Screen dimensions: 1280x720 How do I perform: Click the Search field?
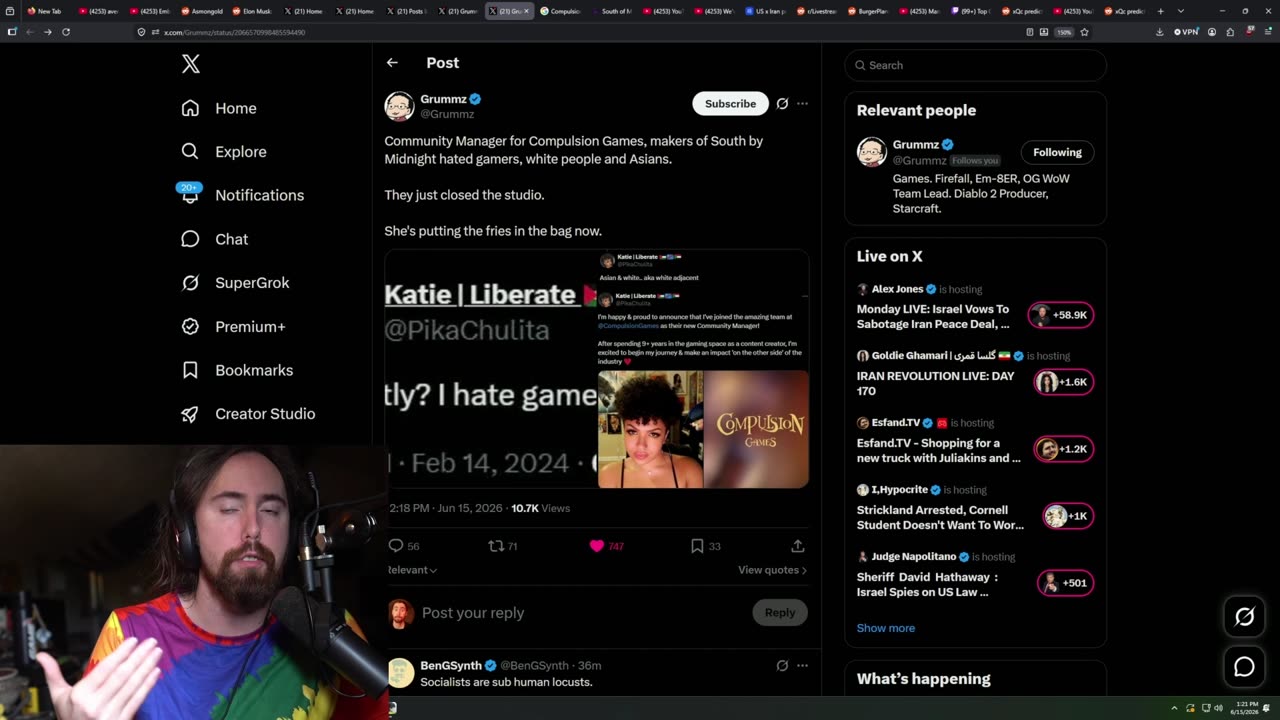coord(975,65)
